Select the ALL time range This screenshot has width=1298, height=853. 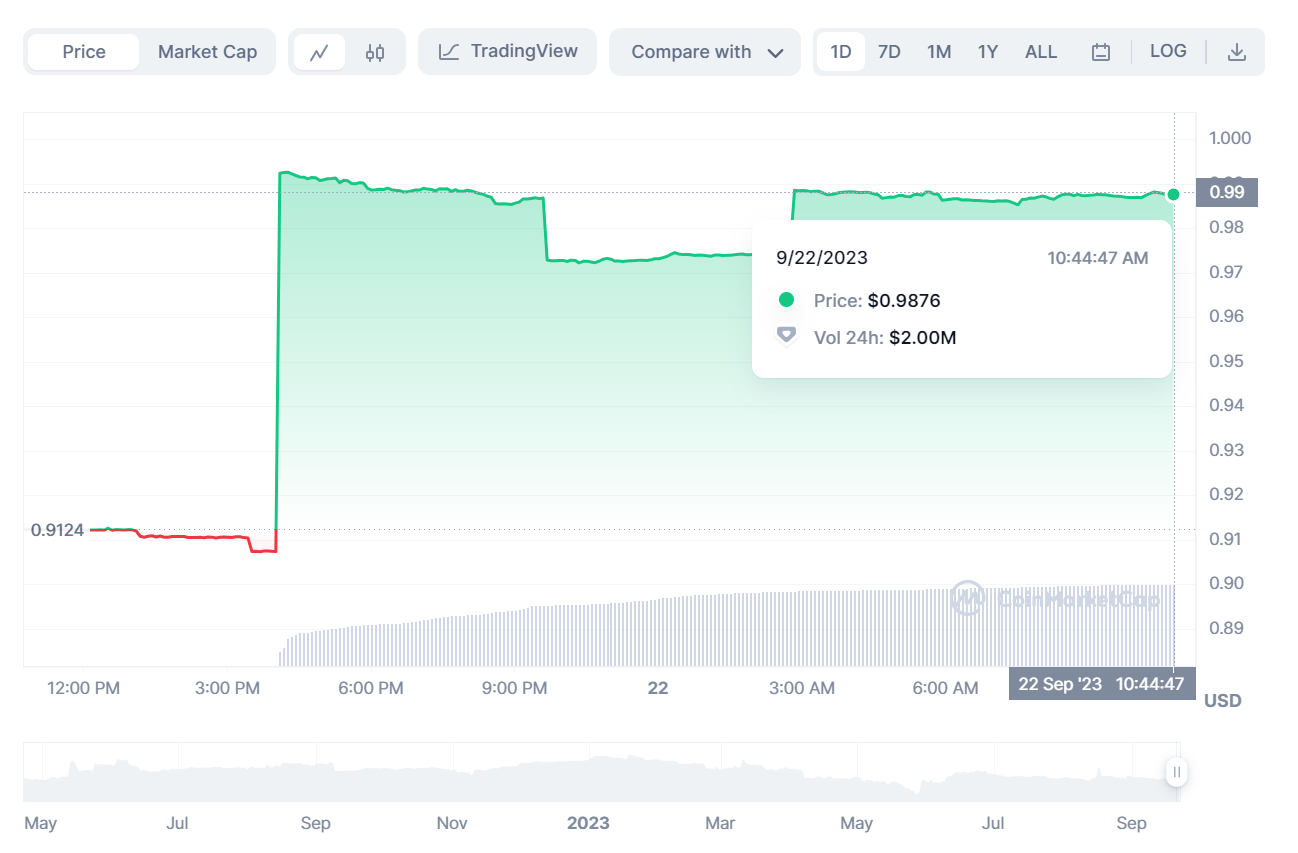point(1041,52)
